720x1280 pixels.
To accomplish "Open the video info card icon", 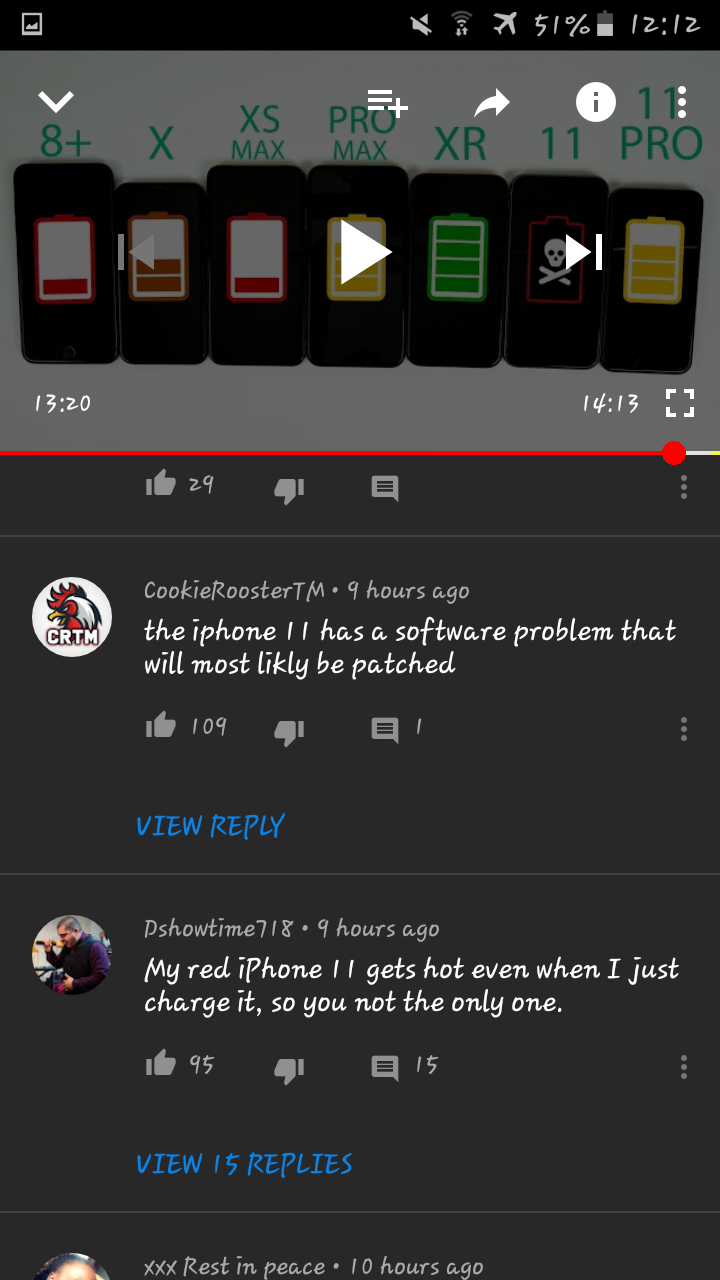I will click(x=596, y=102).
